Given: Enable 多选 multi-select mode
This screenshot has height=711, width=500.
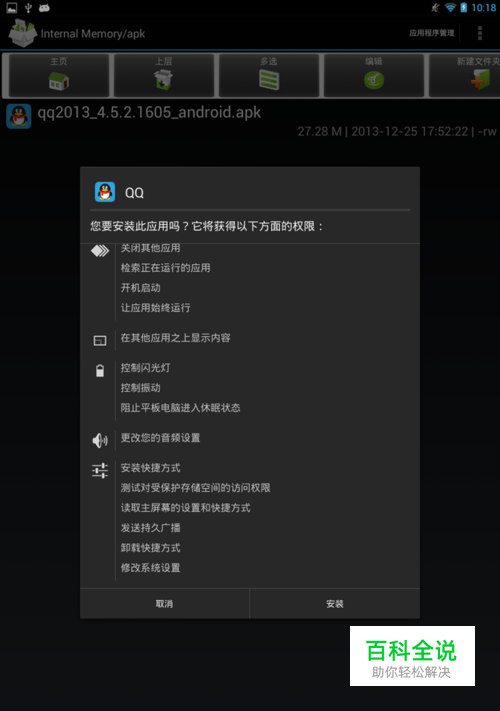Looking at the screenshot, I should 269,75.
